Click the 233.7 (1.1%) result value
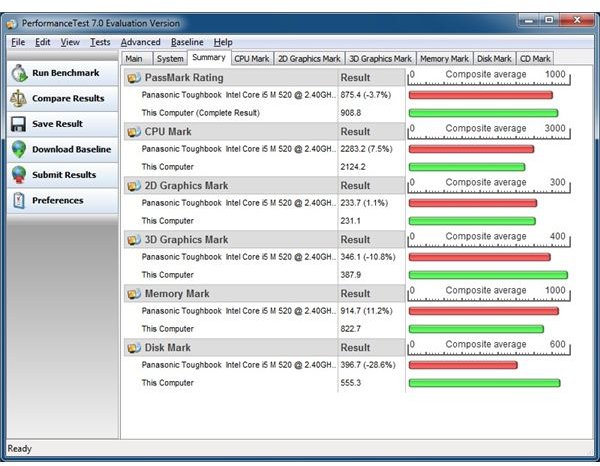The image size is (600, 466). (364, 203)
